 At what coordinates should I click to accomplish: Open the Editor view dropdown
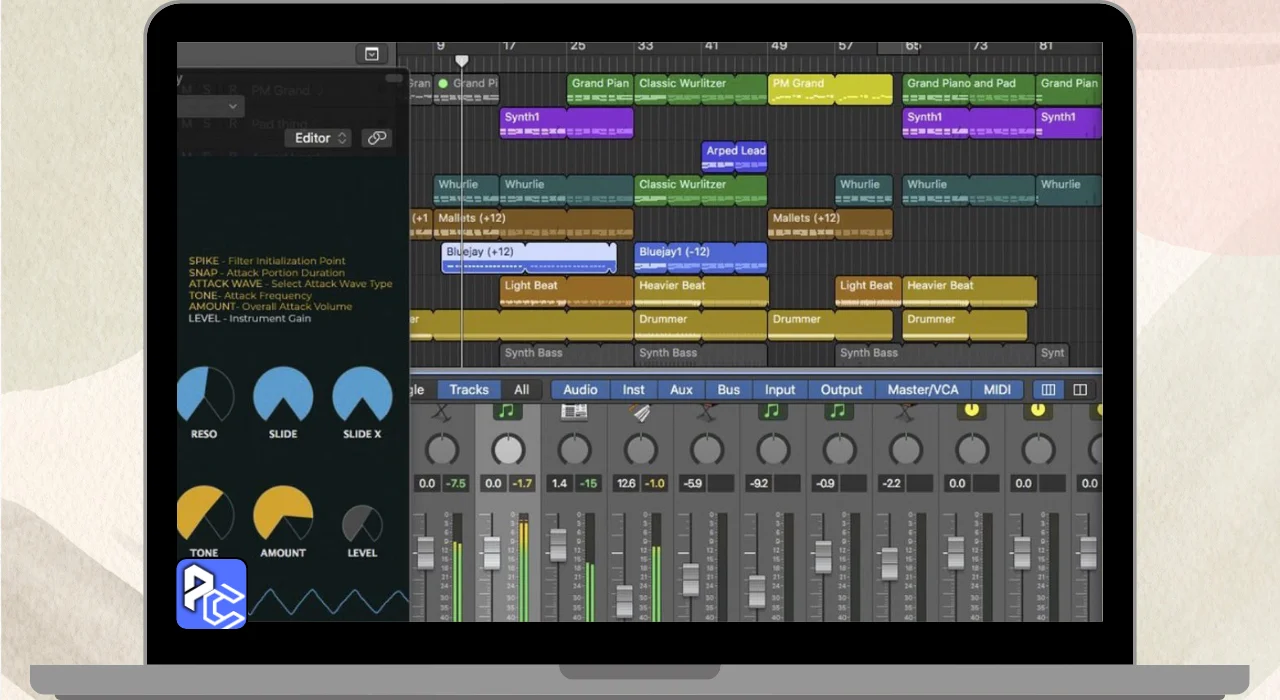(320, 138)
